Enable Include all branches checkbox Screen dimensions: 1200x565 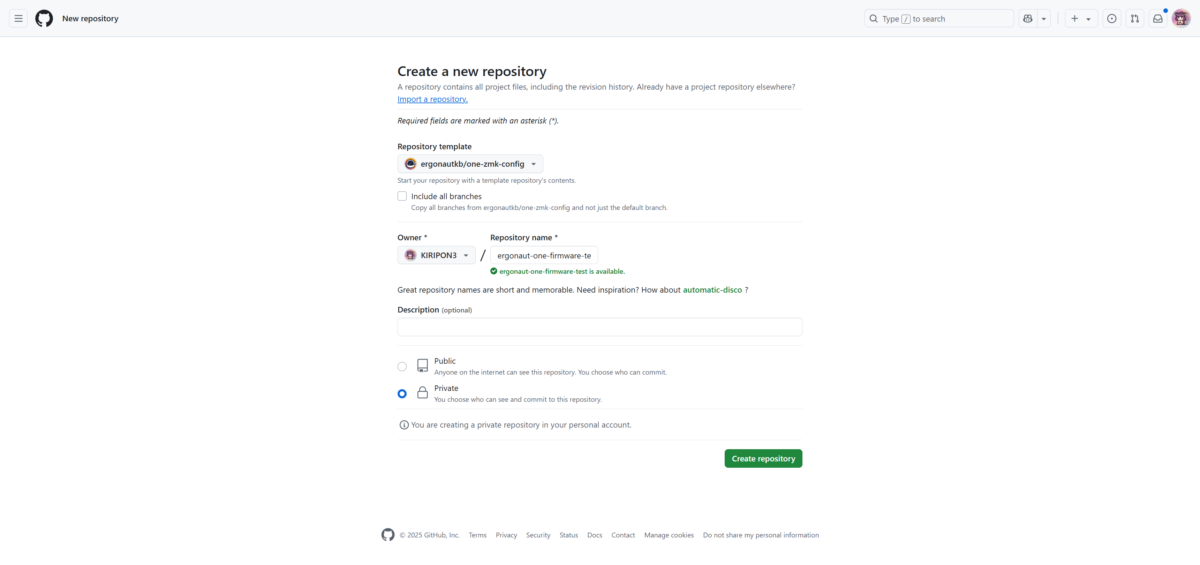click(402, 197)
